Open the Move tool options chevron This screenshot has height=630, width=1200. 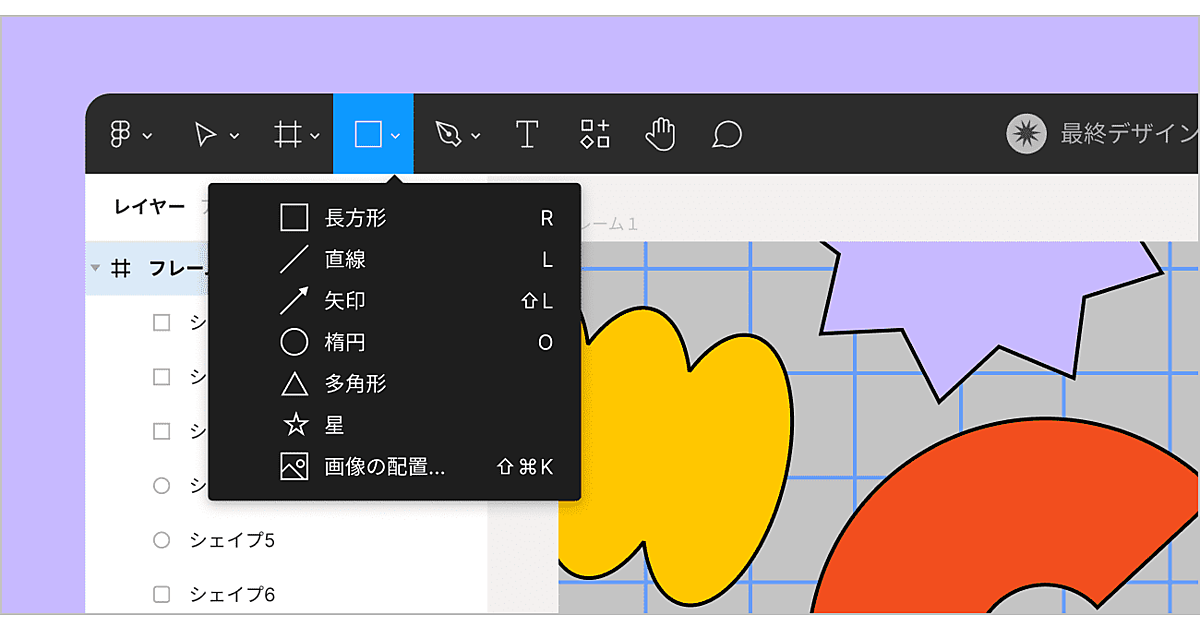click(234, 135)
